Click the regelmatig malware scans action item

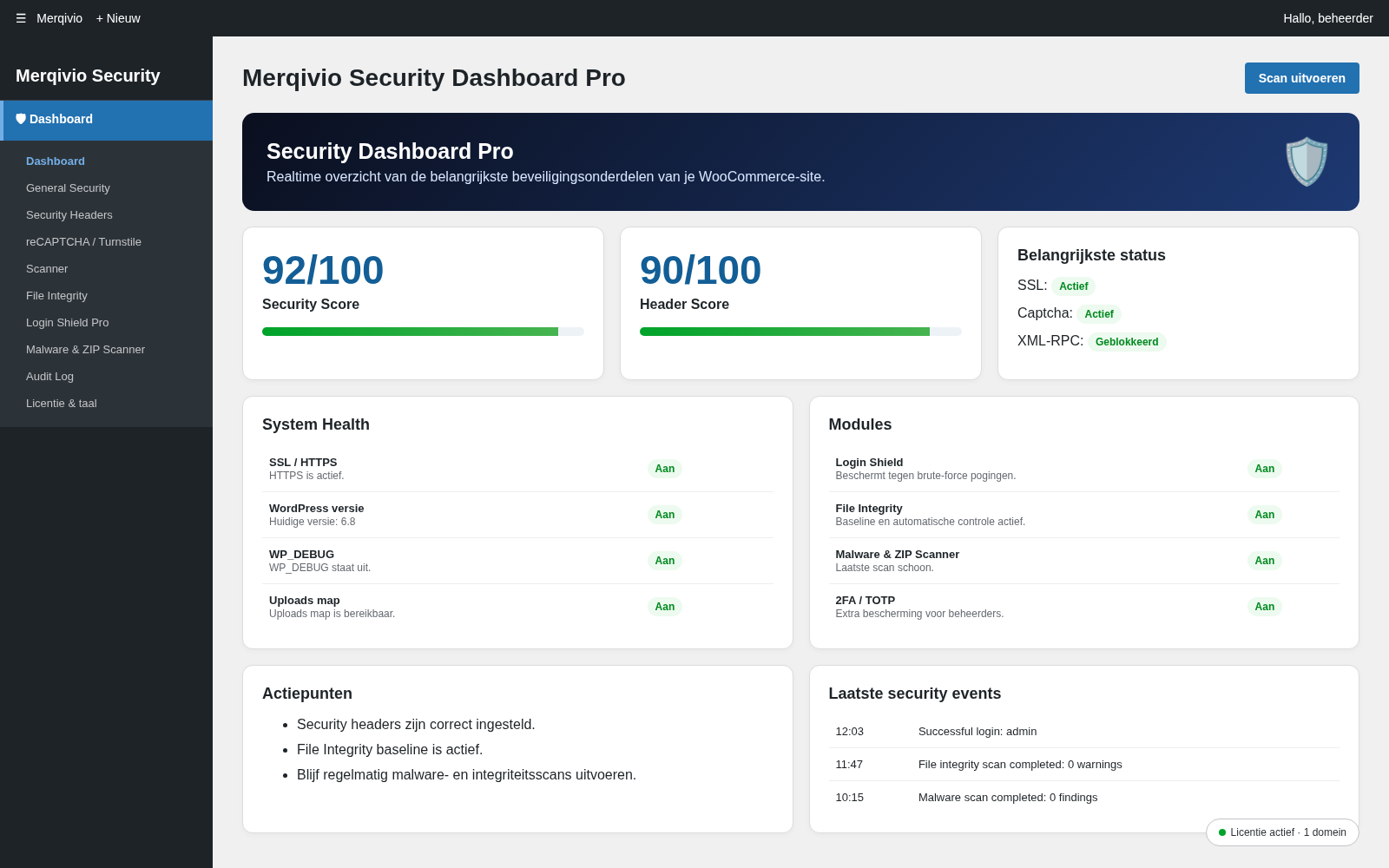pyautogui.click(x=466, y=775)
